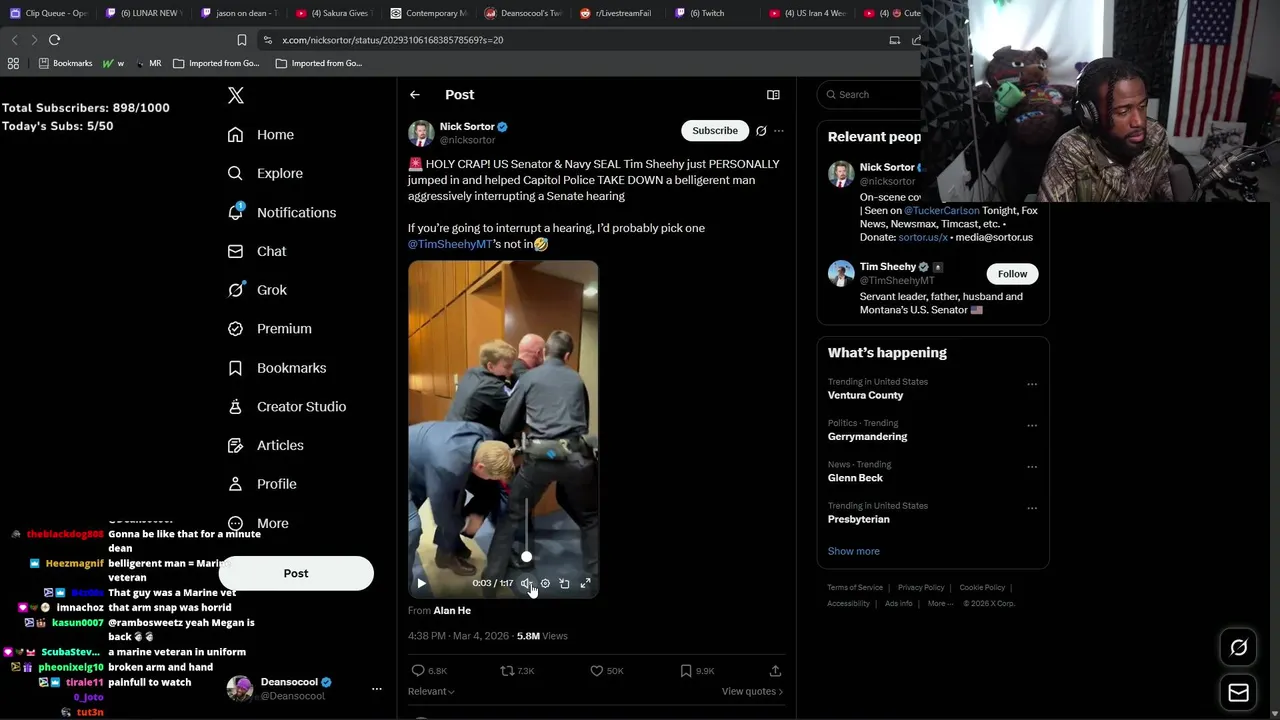Switch to the Contemporary M browser tab

pos(429,13)
